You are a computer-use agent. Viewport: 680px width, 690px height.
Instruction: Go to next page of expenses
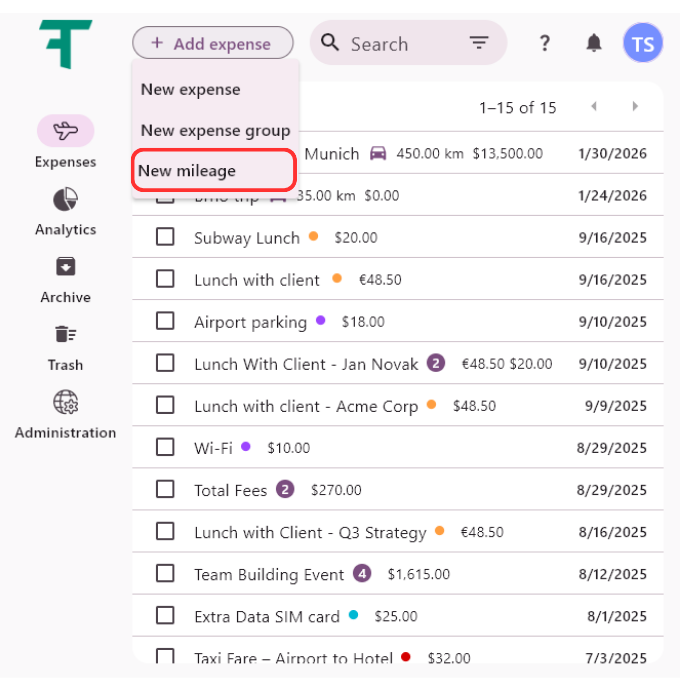pyautogui.click(x=634, y=107)
